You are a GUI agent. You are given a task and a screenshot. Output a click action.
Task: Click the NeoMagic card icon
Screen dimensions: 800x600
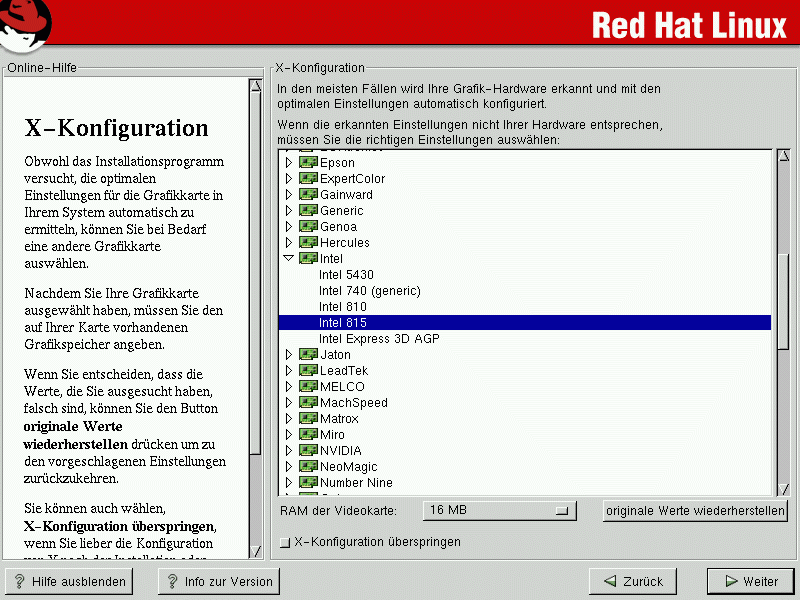[308, 467]
